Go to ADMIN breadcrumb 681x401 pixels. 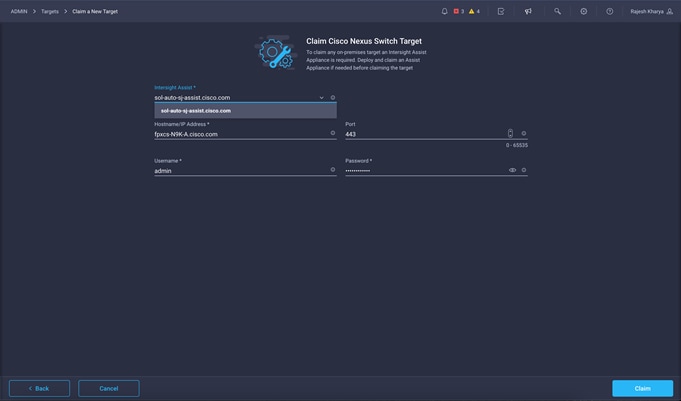(19, 11)
